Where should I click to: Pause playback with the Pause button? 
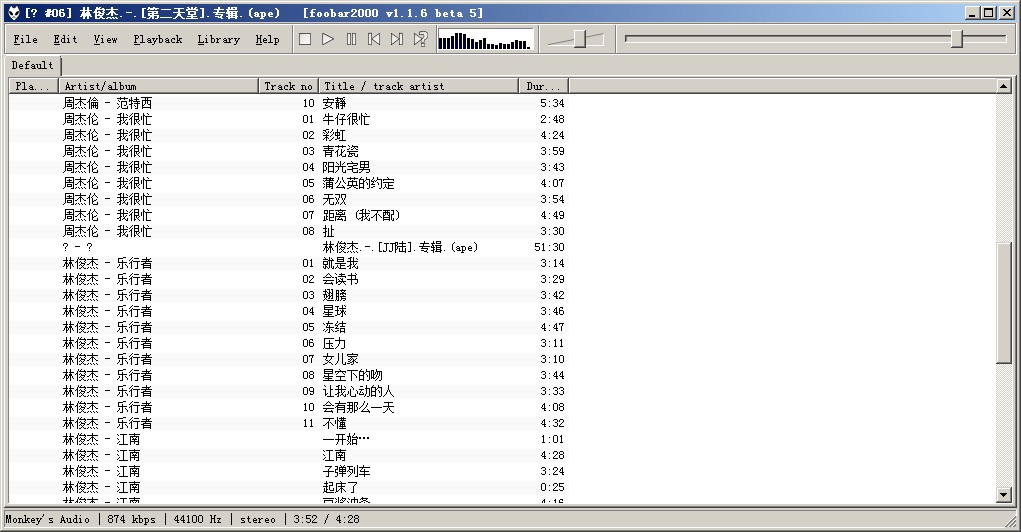tap(352, 39)
